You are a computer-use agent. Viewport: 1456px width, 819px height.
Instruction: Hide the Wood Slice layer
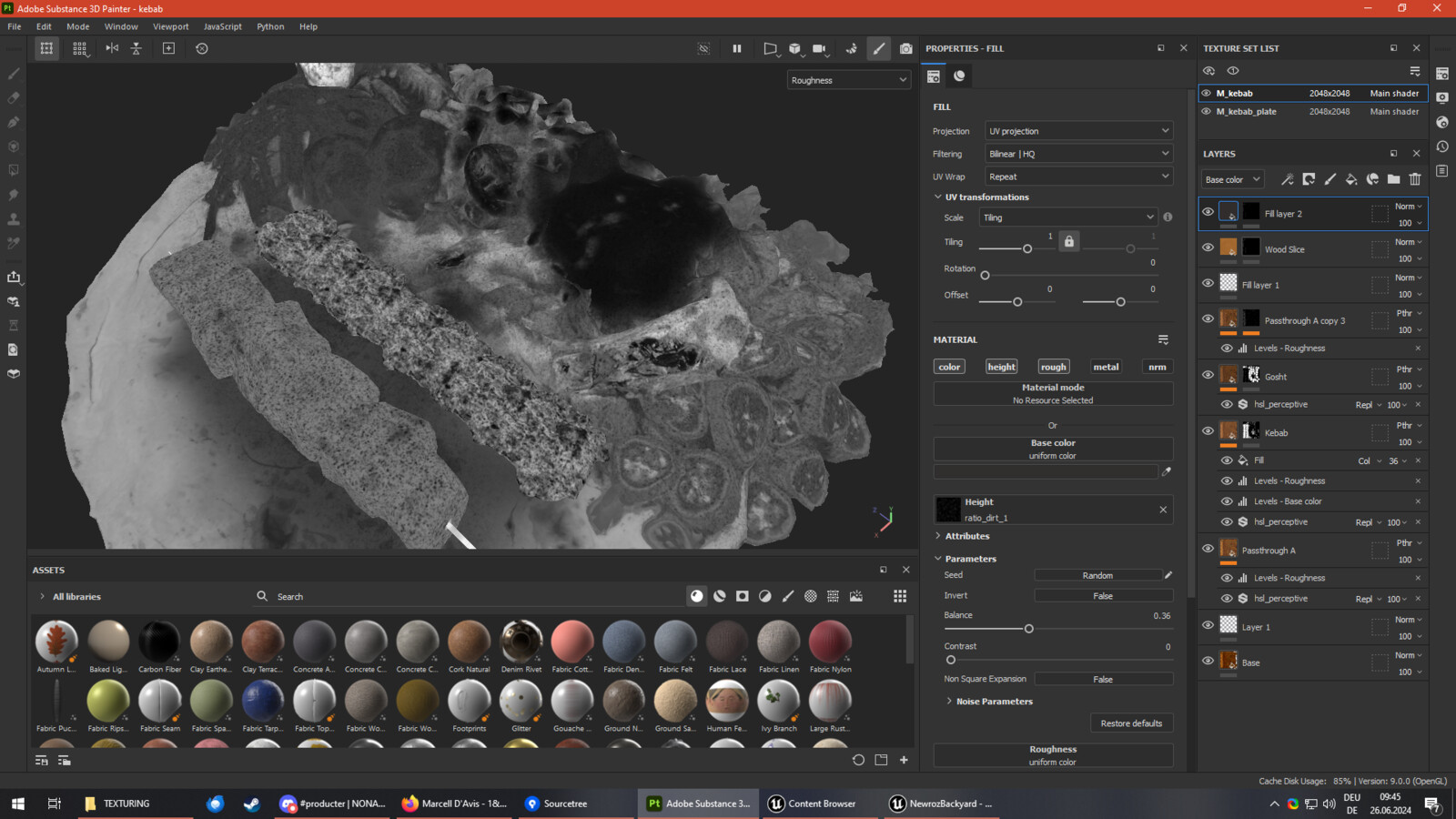(1208, 248)
